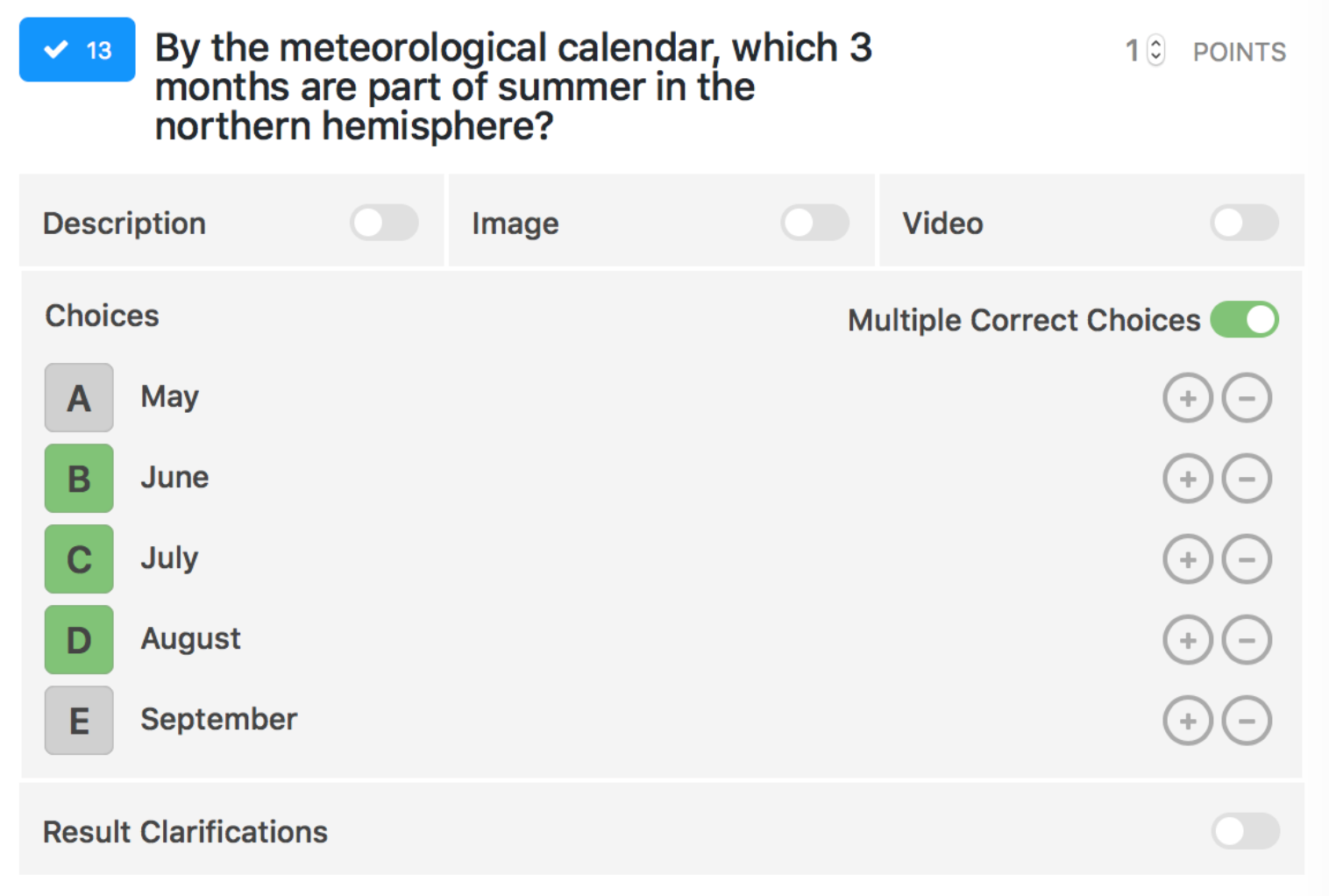Toggle Result Clarifications on
Screen dimensions: 1329x896
1245,831
